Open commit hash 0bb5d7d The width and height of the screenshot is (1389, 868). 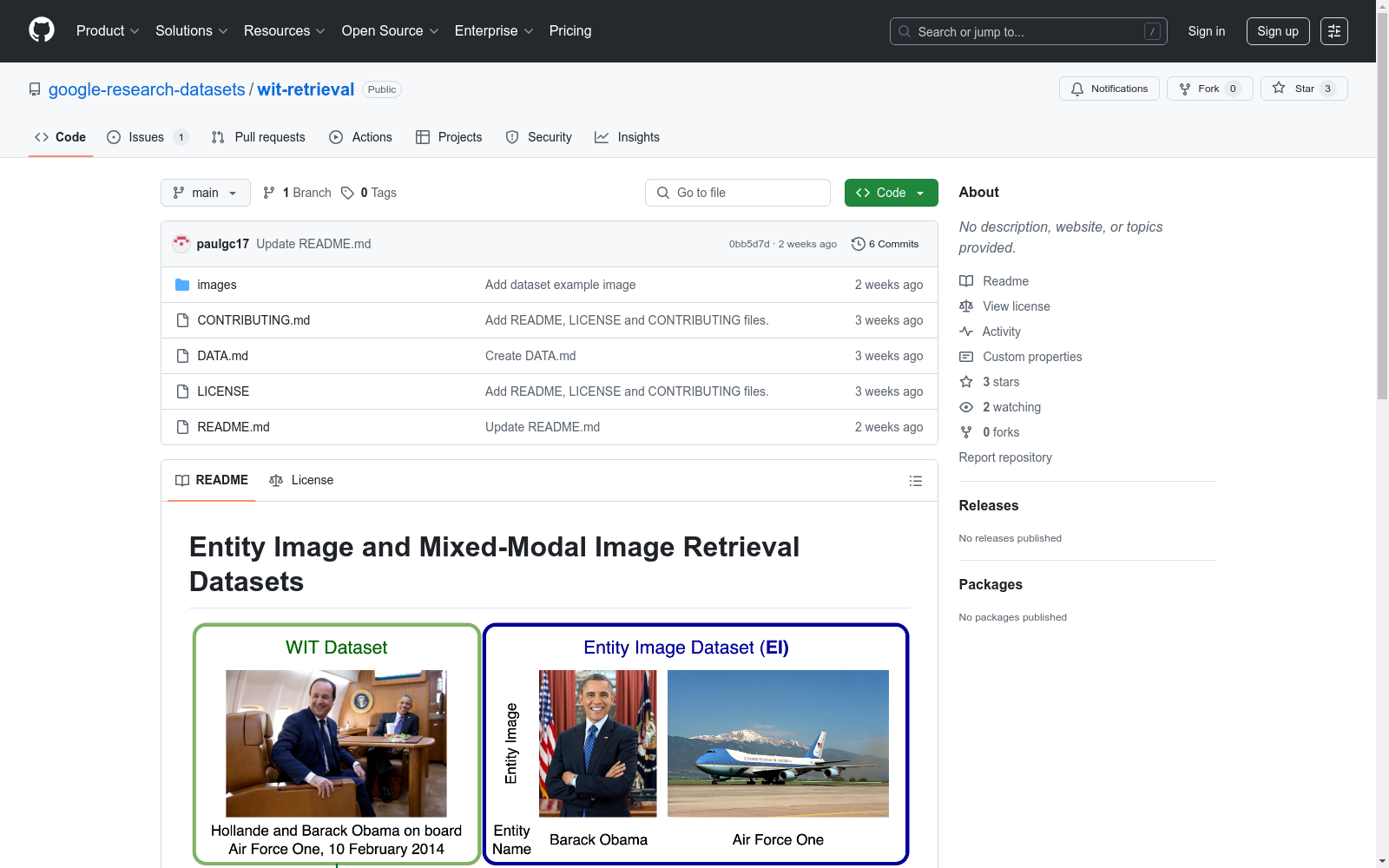click(x=749, y=244)
